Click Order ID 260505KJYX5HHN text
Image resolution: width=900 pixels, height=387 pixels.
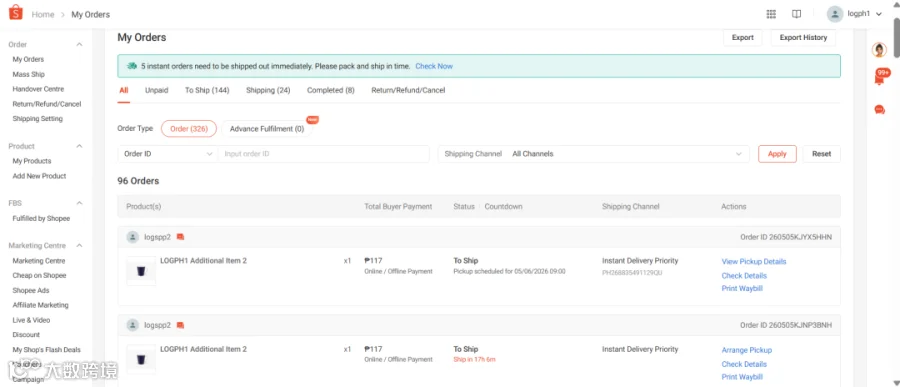(x=786, y=237)
